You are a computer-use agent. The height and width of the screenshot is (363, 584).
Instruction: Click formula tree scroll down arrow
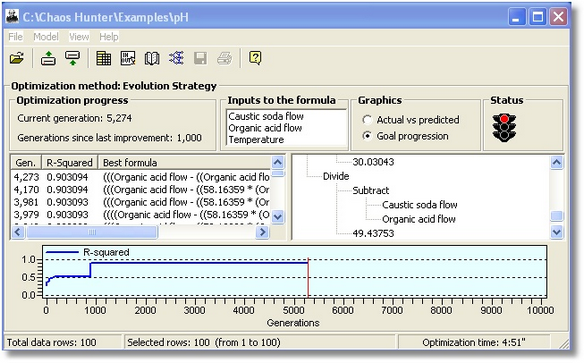(x=556, y=232)
